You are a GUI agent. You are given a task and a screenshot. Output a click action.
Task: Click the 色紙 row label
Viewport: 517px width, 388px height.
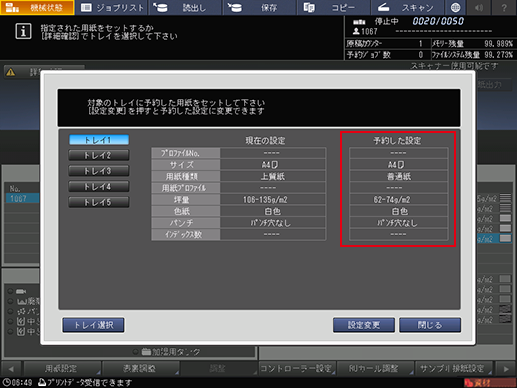pos(186,211)
